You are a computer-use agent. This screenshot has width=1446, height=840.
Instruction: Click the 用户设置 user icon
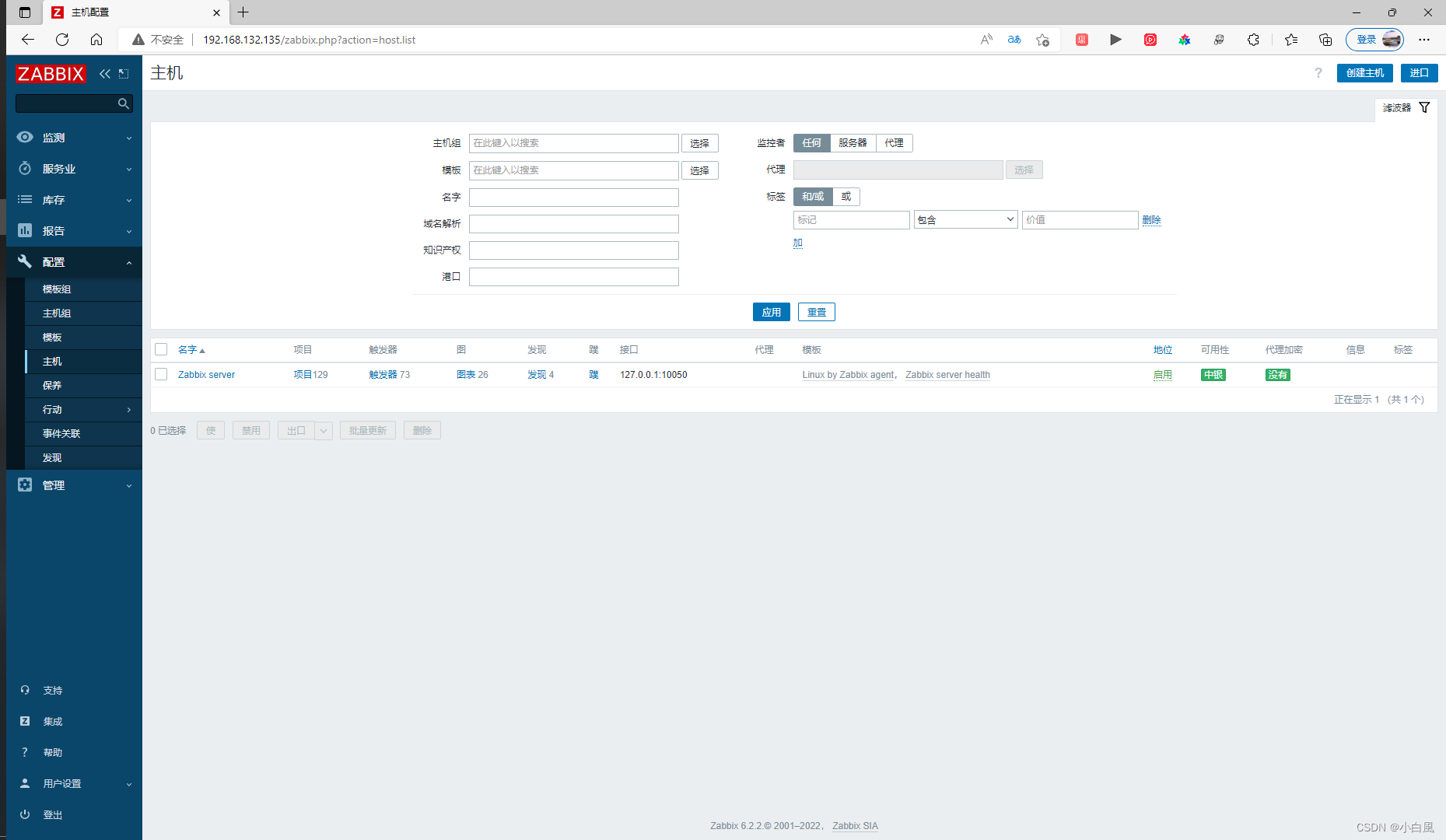click(x=25, y=783)
